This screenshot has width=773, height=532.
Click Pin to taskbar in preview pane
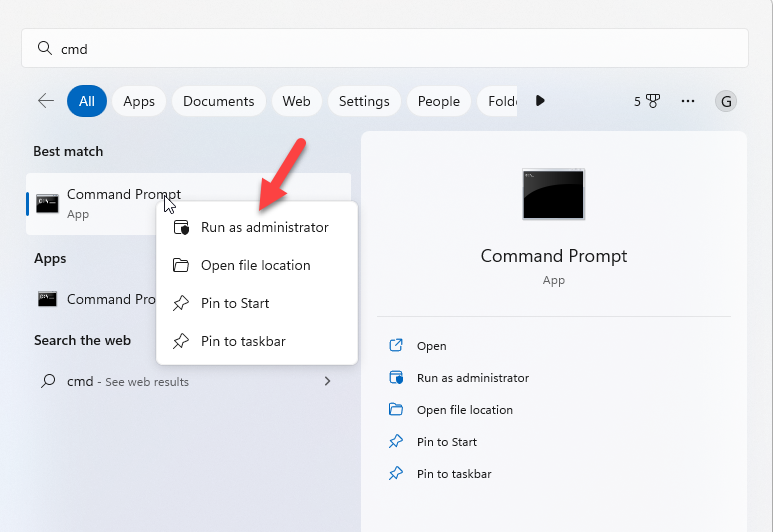[454, 474]
